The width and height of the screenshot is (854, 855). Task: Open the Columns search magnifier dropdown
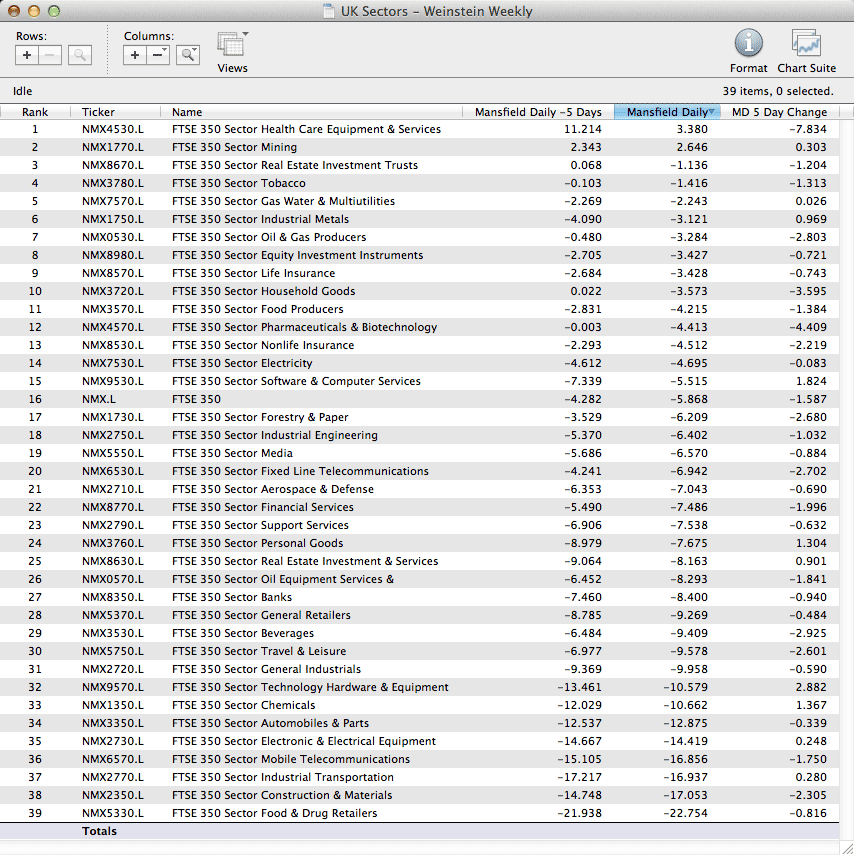click(x=188, y=56)
